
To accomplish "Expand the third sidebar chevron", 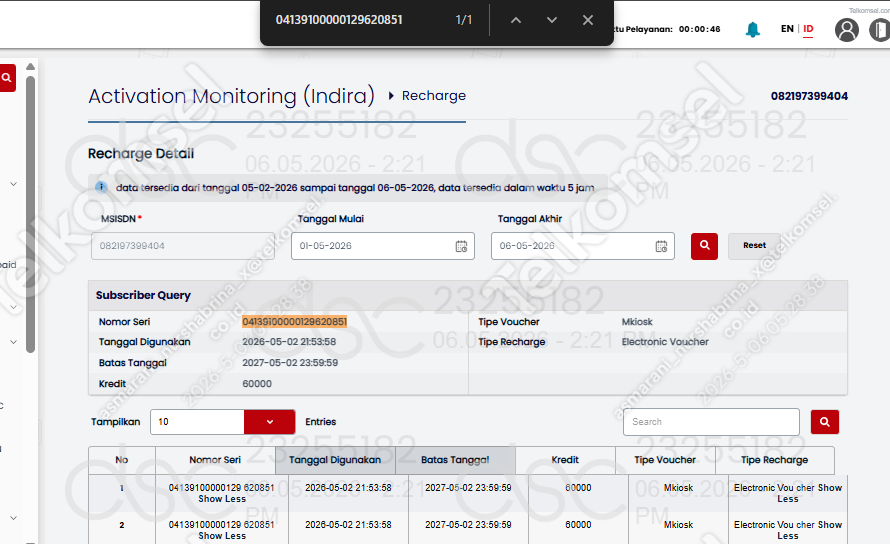I will [14, 342].
